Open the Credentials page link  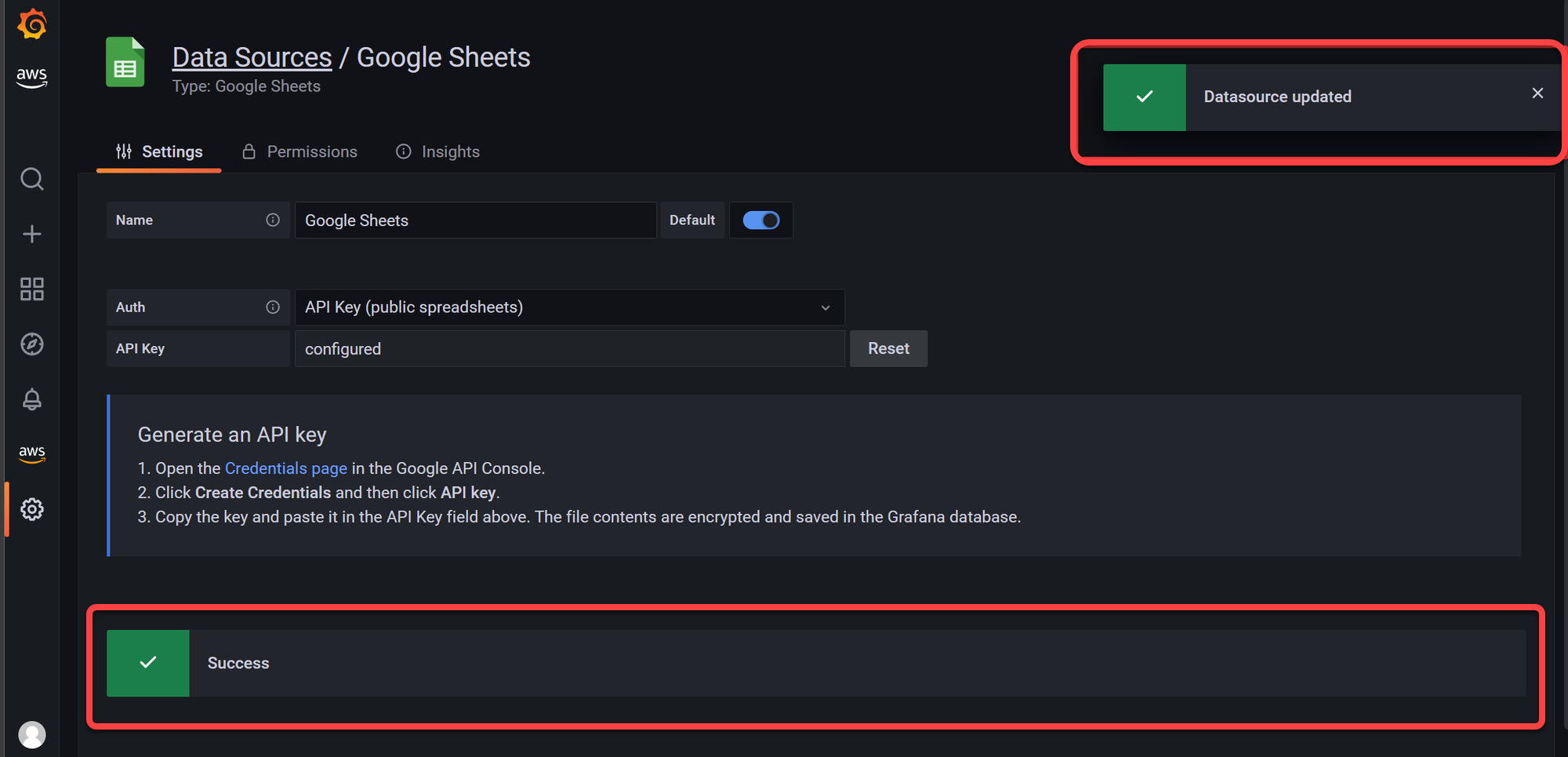click(x=286, y=468)
